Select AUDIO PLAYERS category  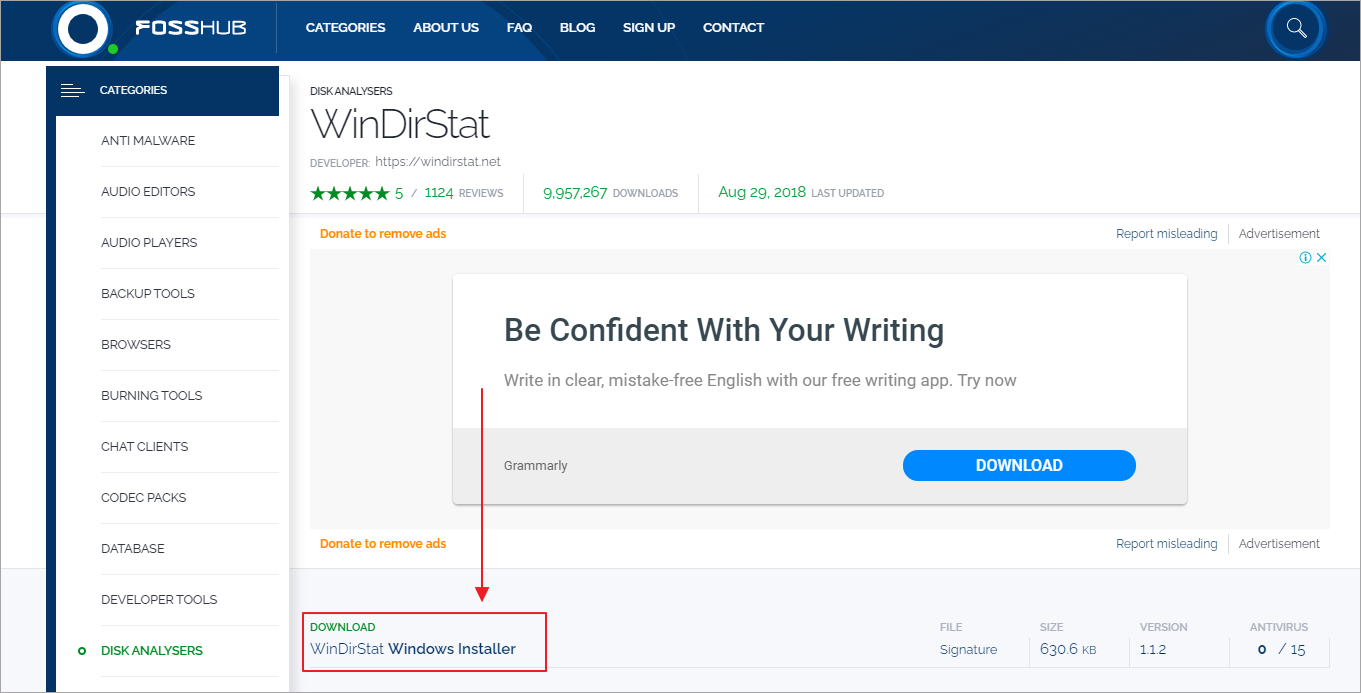coord(149,243)
